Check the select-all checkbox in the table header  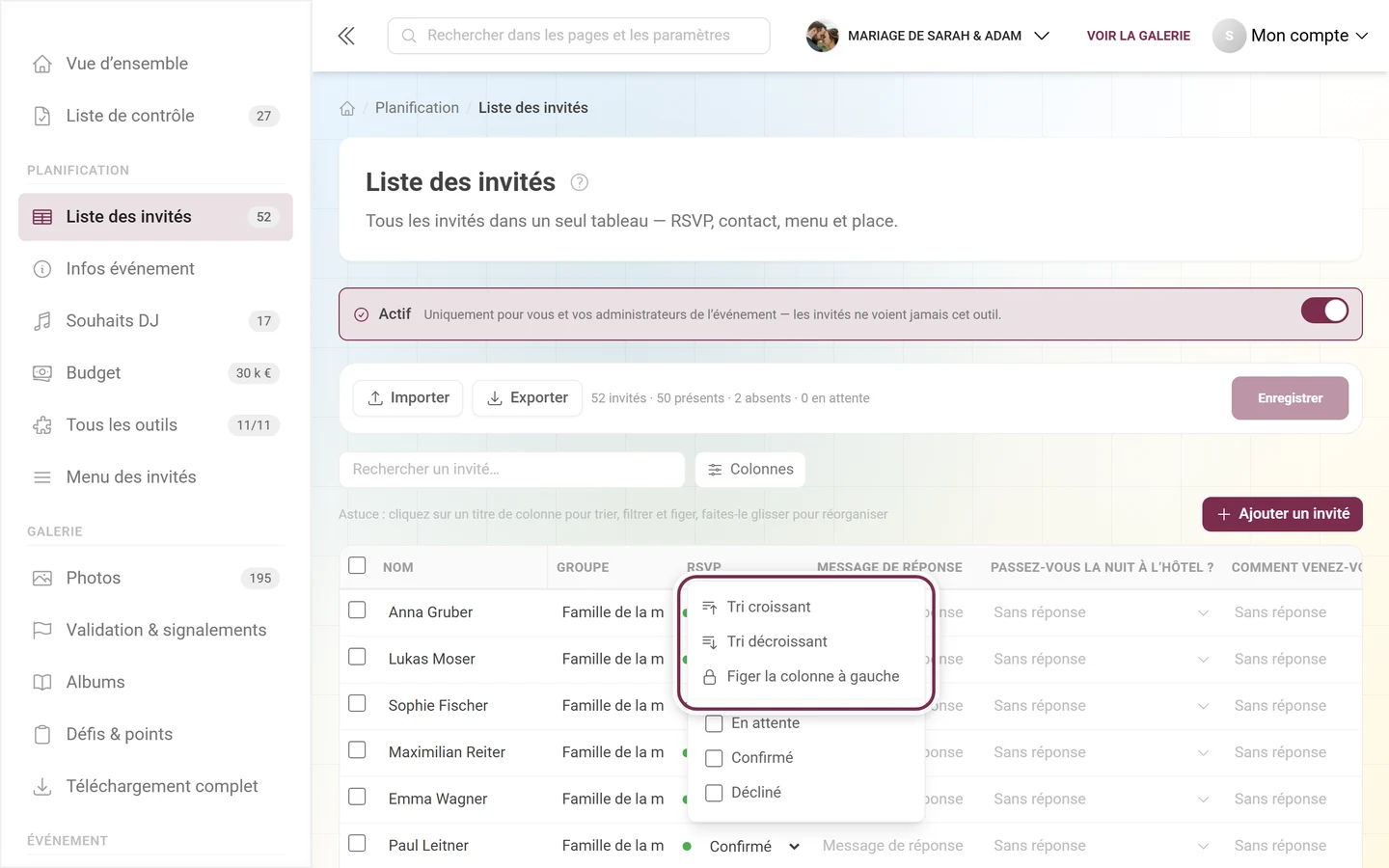tap(357, 565)
